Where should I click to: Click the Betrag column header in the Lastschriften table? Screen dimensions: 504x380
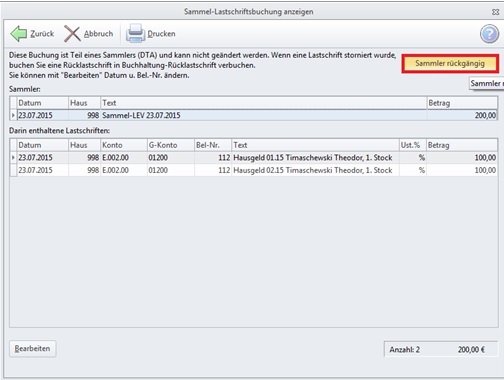tap(462, 145)
